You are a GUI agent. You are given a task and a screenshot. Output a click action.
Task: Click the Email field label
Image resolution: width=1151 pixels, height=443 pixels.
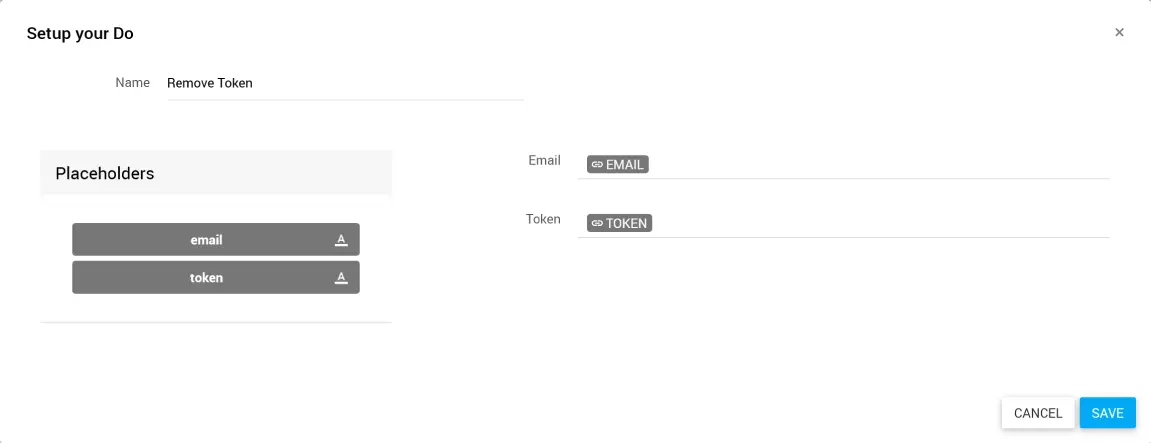click(x=544, y=160)
